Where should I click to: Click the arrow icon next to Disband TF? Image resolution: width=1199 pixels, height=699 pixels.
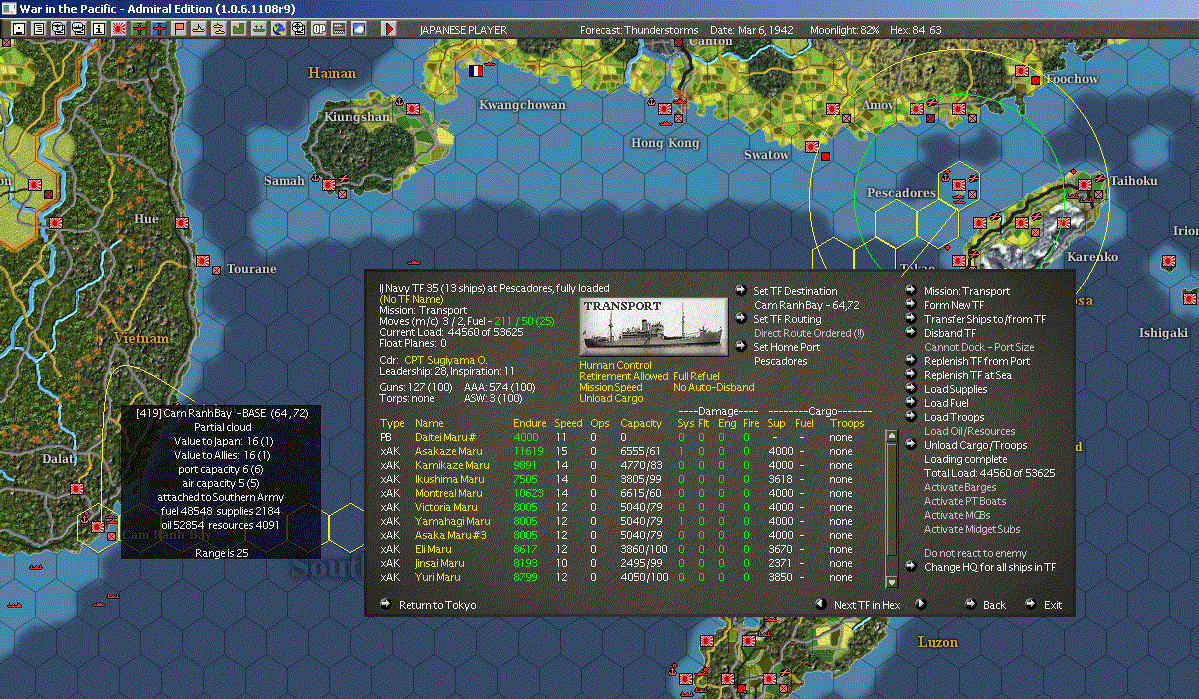(911, 332)
